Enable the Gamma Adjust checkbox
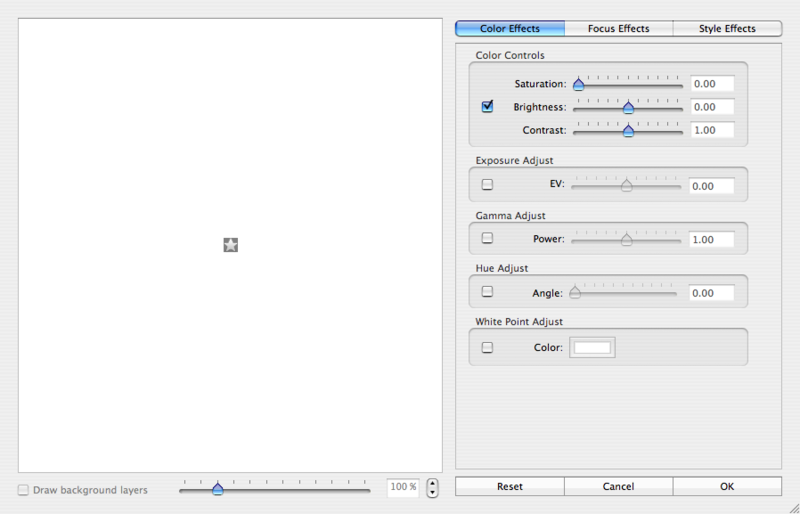Screen dimensions: 800x514 point(487,238)
